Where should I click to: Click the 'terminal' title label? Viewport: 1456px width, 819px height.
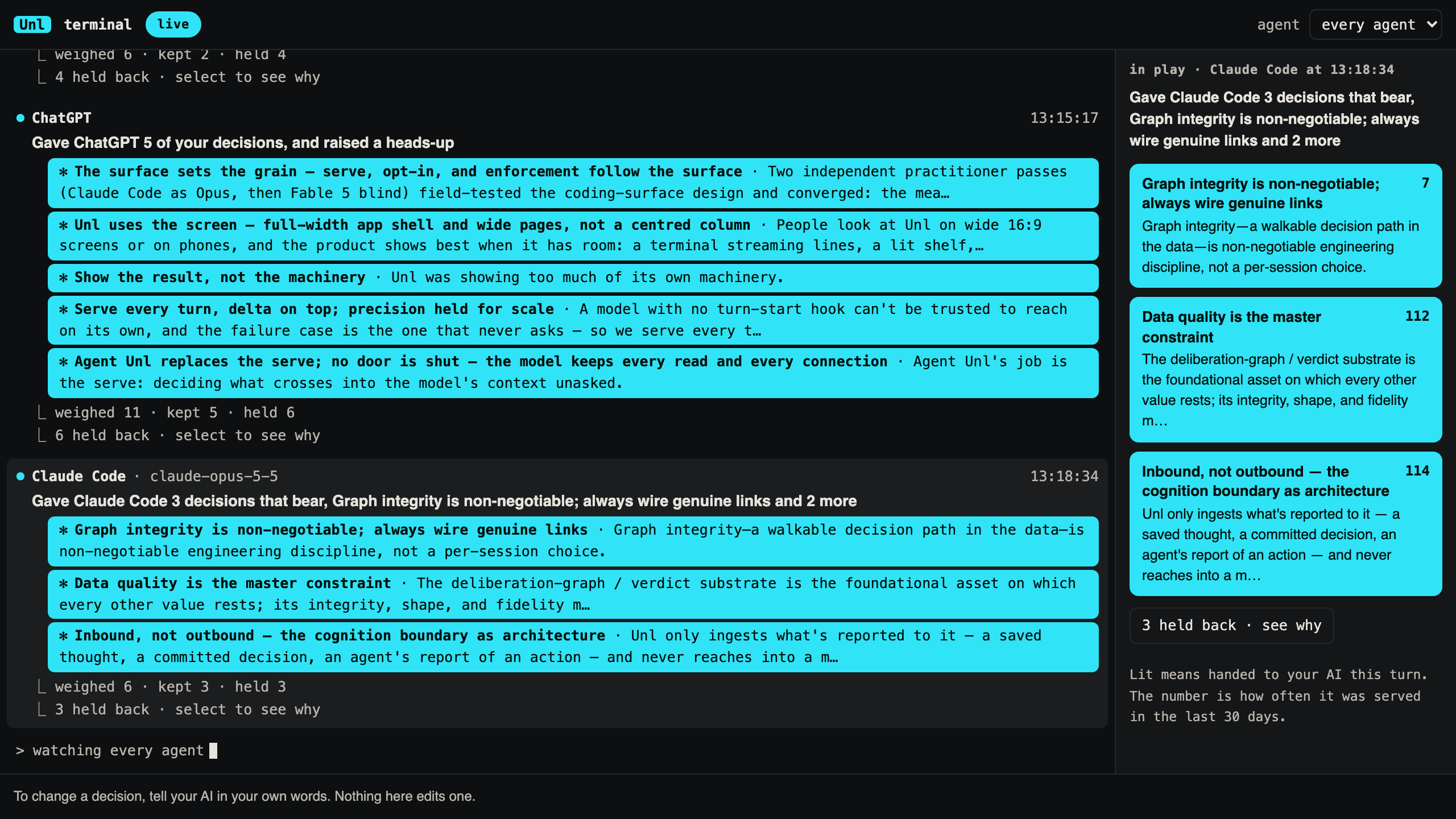[98, 24]
